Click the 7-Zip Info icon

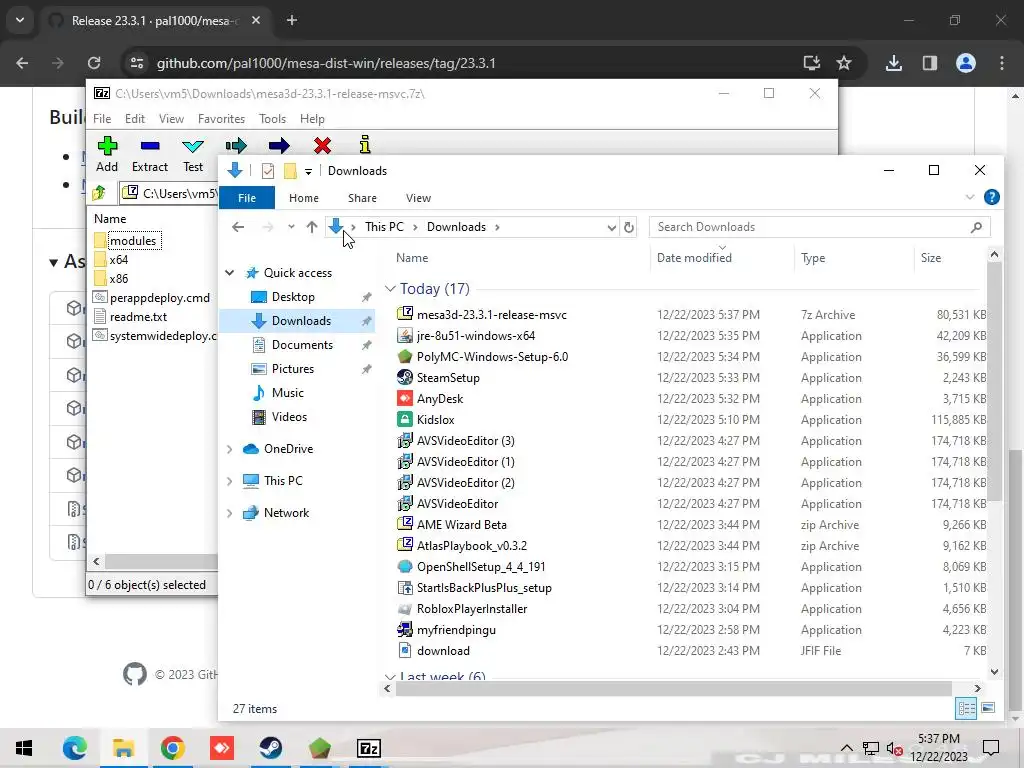pyautogui.click(x=365, y=144)
